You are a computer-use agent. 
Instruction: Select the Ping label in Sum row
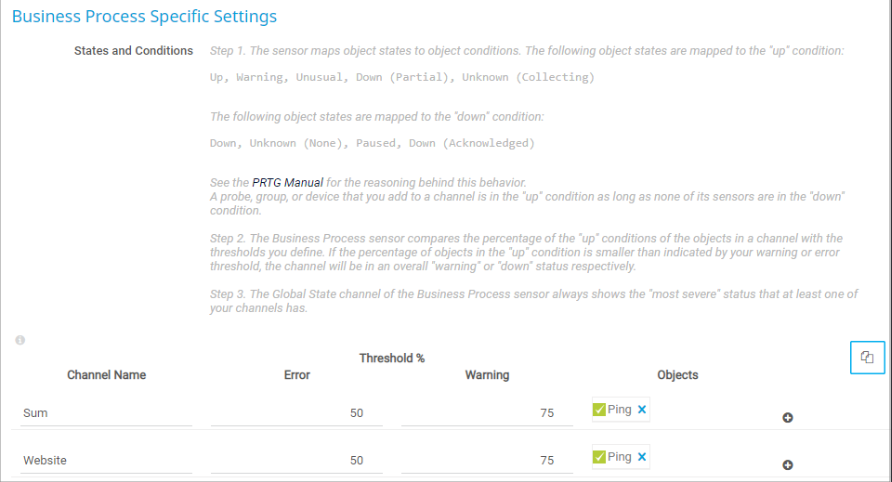pos(620,410)
